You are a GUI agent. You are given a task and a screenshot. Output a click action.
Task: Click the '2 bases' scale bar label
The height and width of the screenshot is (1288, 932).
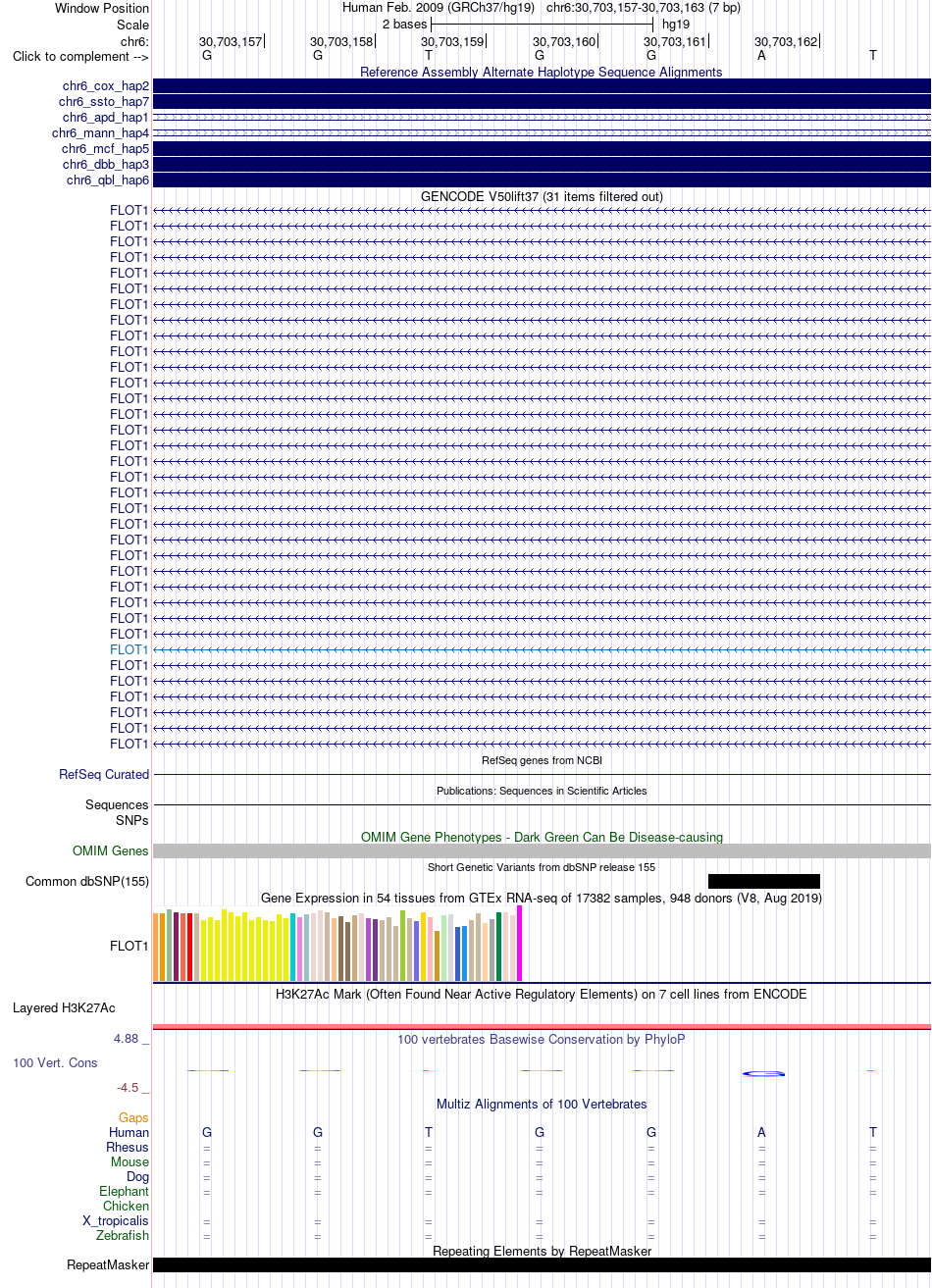[404, 24]
